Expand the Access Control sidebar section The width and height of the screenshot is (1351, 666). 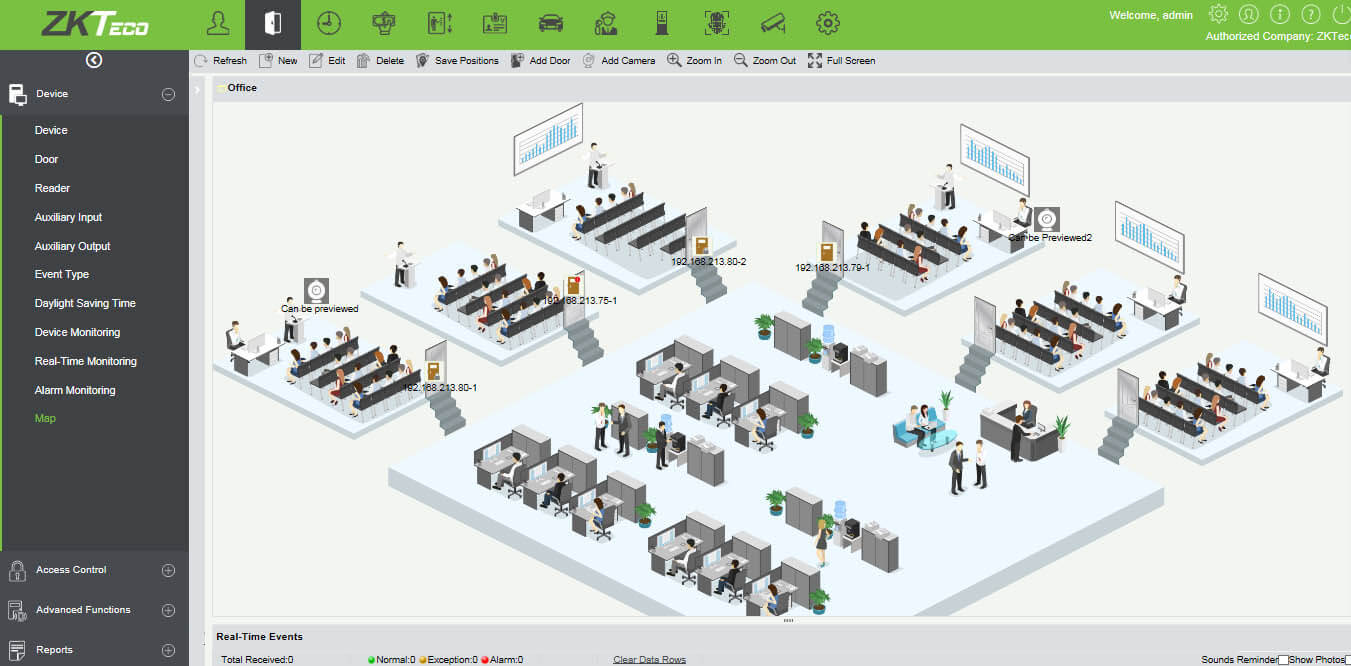pyautogui.click(x=168, y=569)
